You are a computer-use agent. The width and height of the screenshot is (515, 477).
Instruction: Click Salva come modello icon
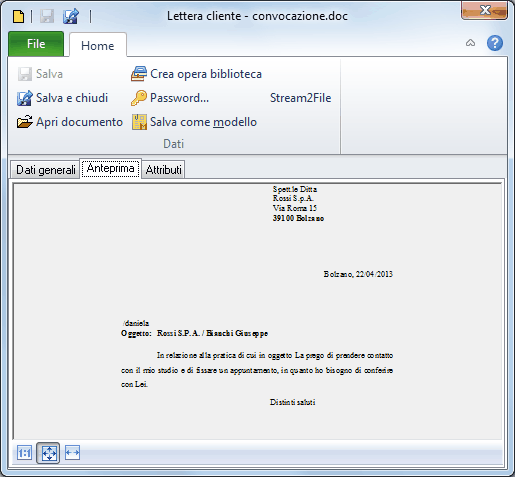click(139, 122)
